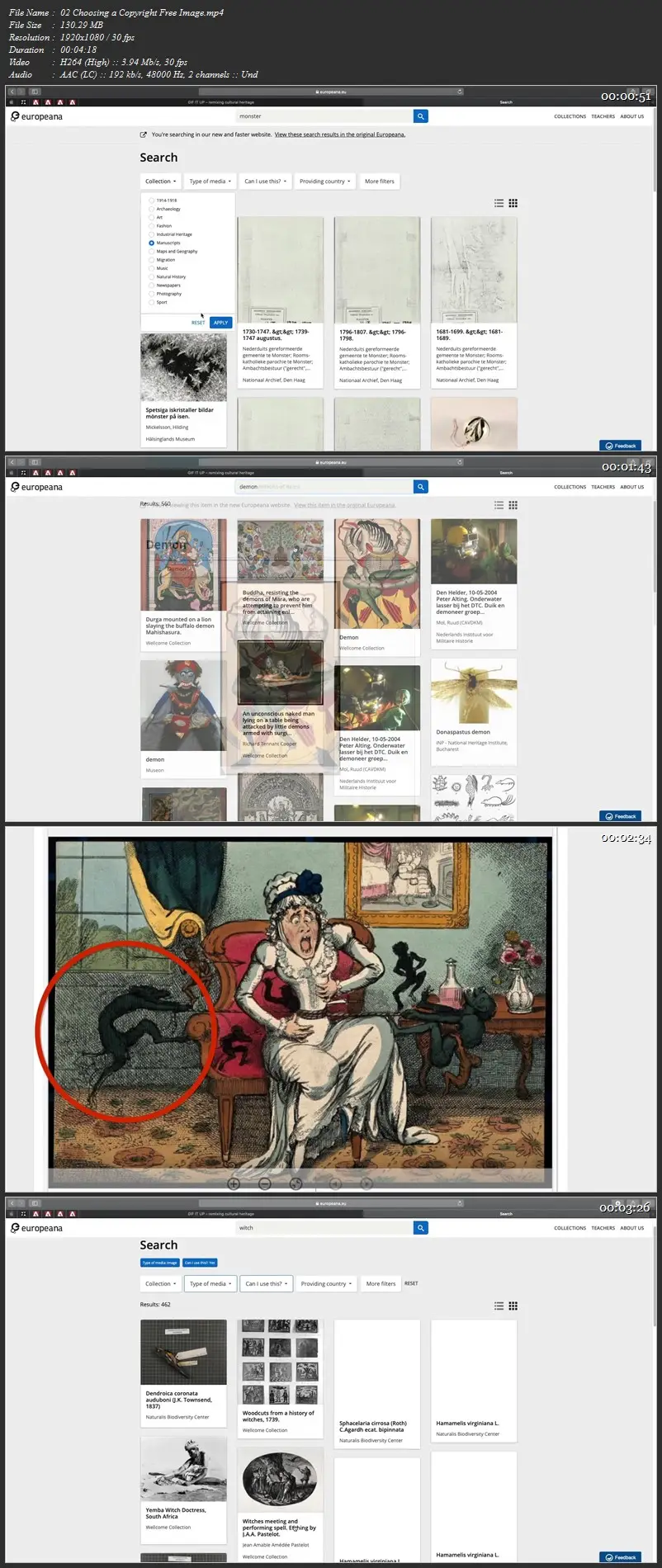Open ABOUT US menu on the witch page
The height and width of the screenshot is (1568, 662).
631,1228
